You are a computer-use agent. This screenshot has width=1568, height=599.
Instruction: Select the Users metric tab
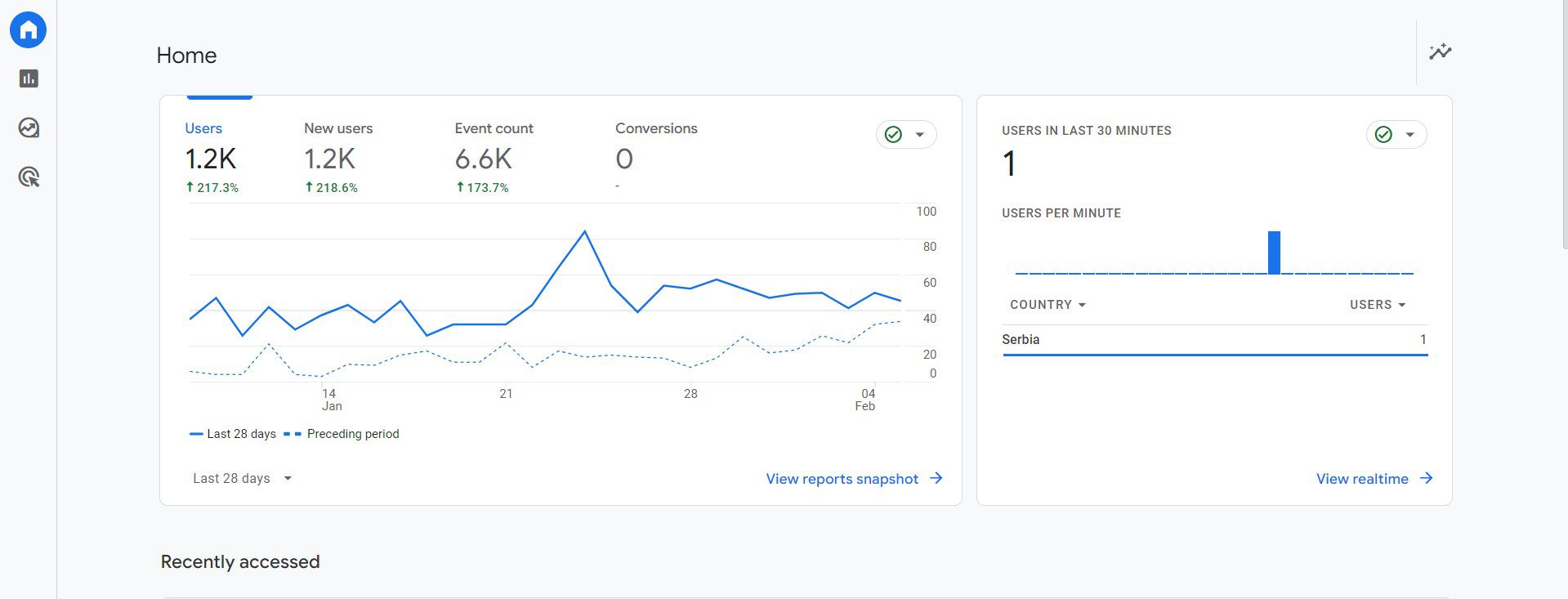tap(212, 157)
